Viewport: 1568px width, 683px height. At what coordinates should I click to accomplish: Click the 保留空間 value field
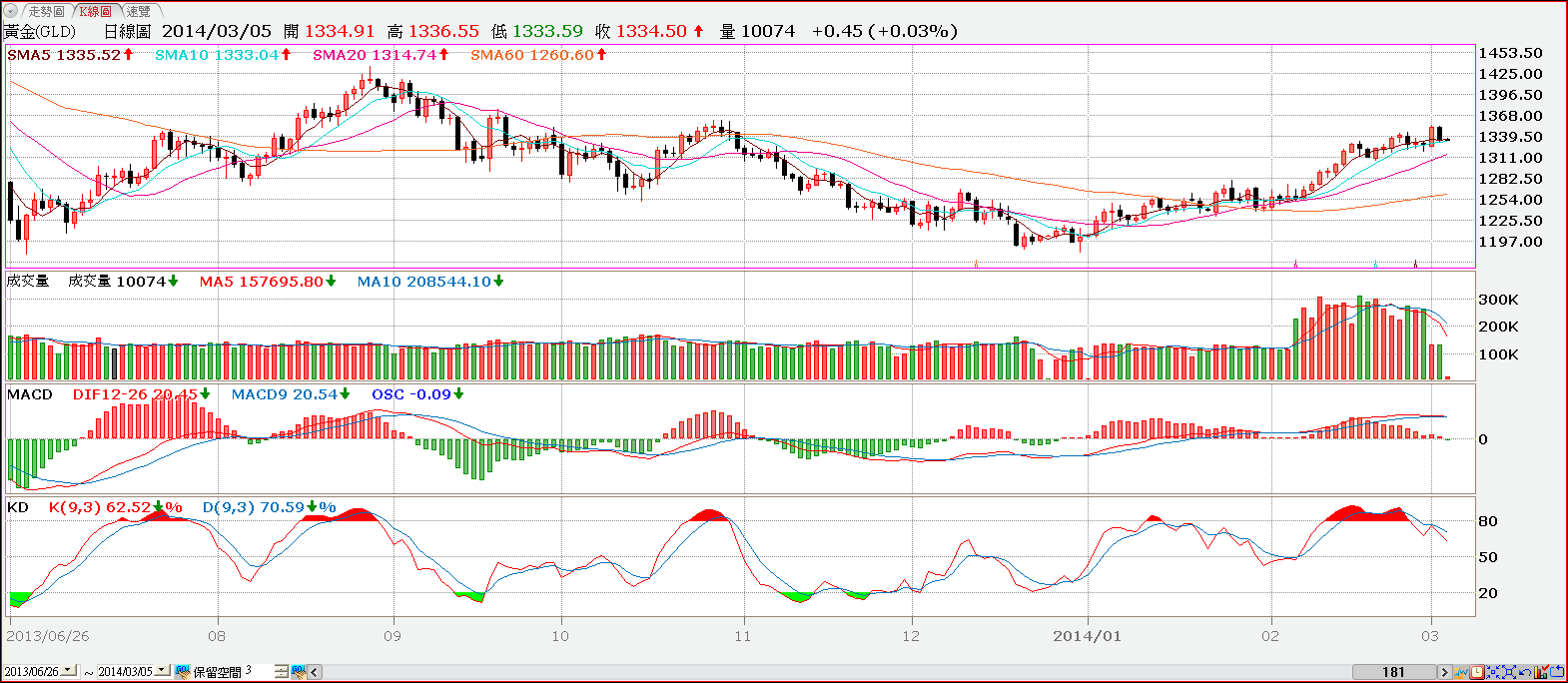[258, 671]
